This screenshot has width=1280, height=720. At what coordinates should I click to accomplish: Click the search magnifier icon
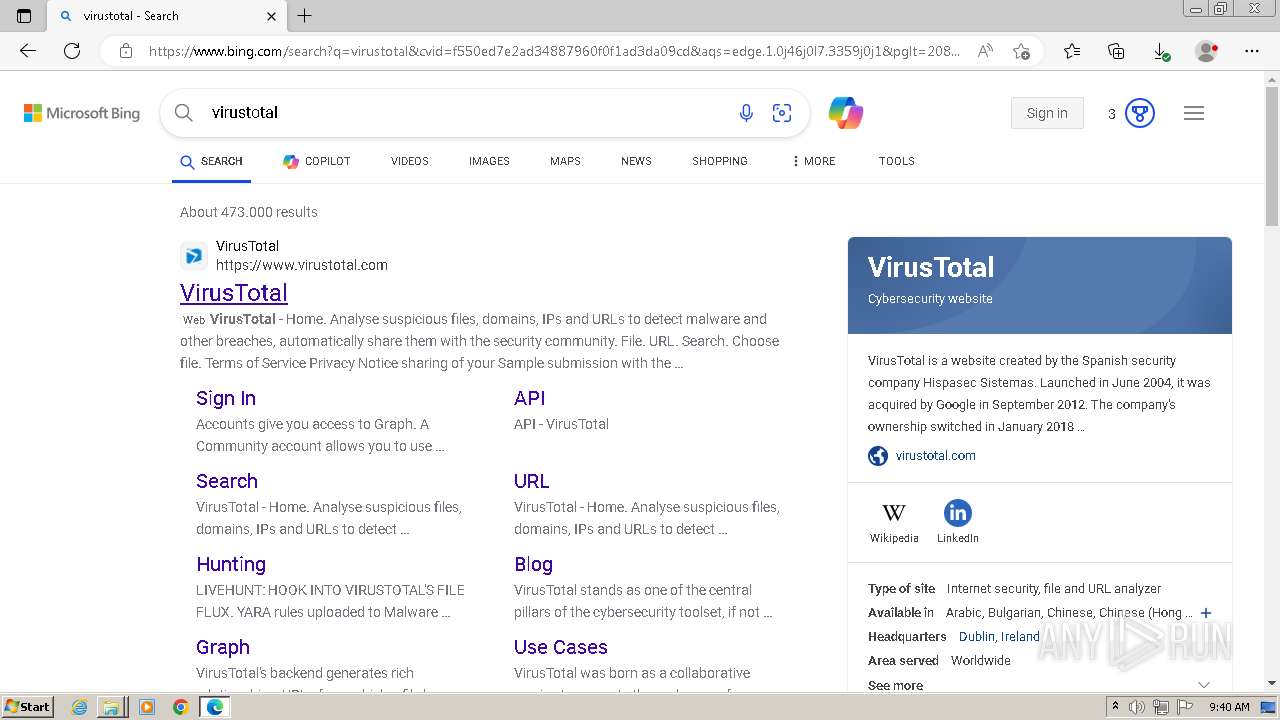click(x=184, y=113)
